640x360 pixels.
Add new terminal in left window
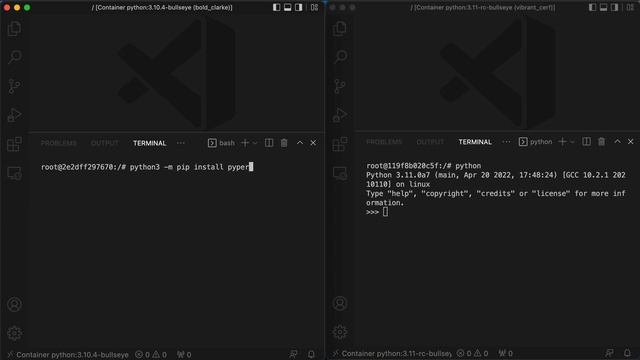(245, 143)
